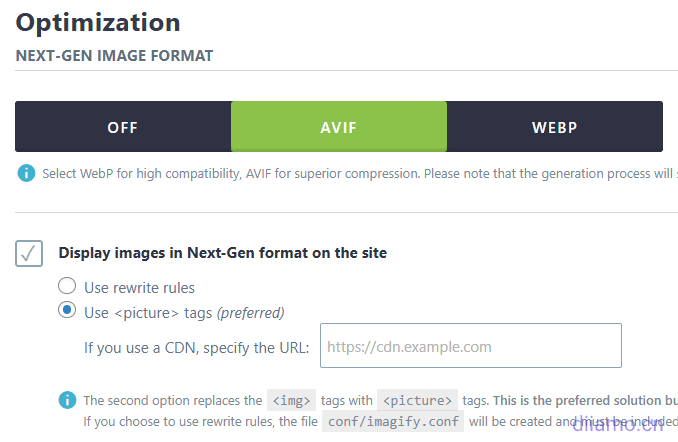
Task: Select the Use rewrite rules radio button
Action: click(67, 287)
